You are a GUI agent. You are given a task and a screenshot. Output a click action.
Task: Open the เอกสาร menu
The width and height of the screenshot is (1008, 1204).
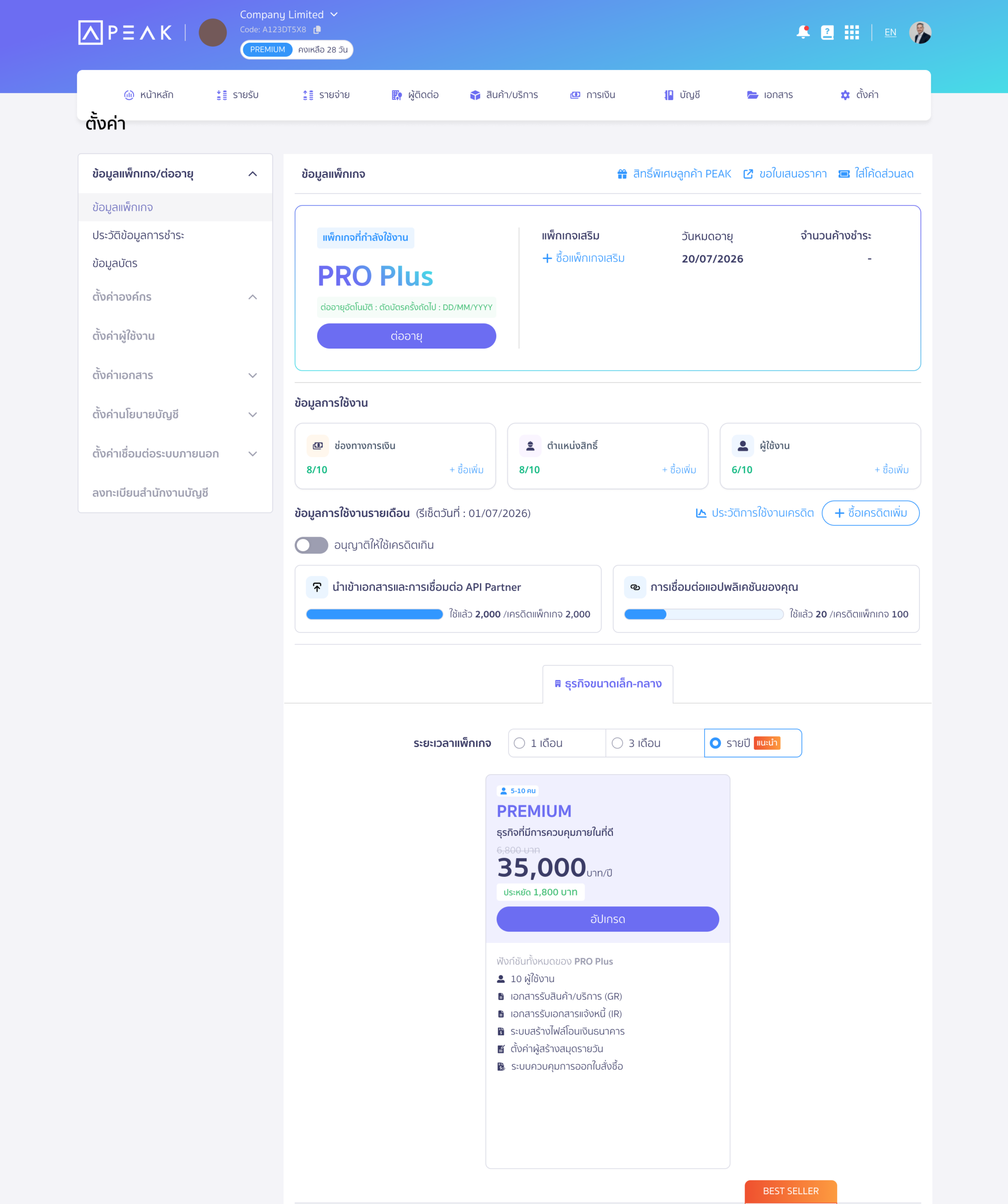[770, 95]
